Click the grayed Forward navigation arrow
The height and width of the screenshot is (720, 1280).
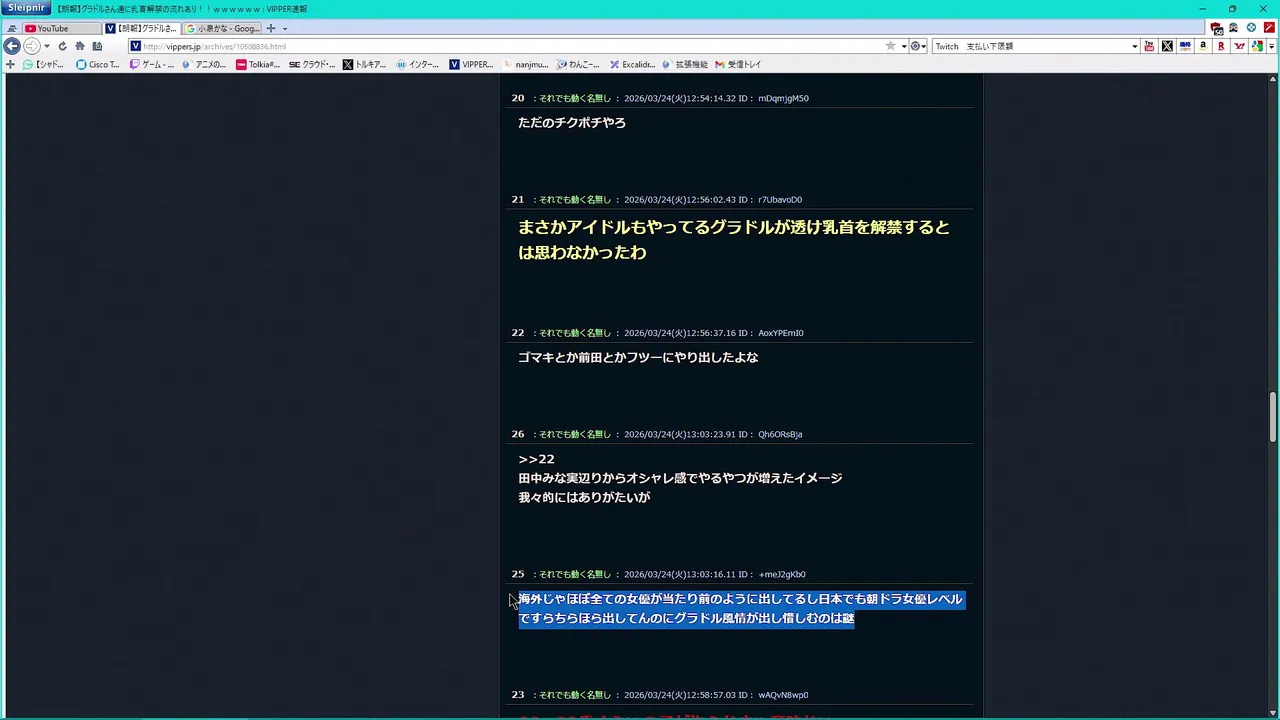click(x=31, y=46)
